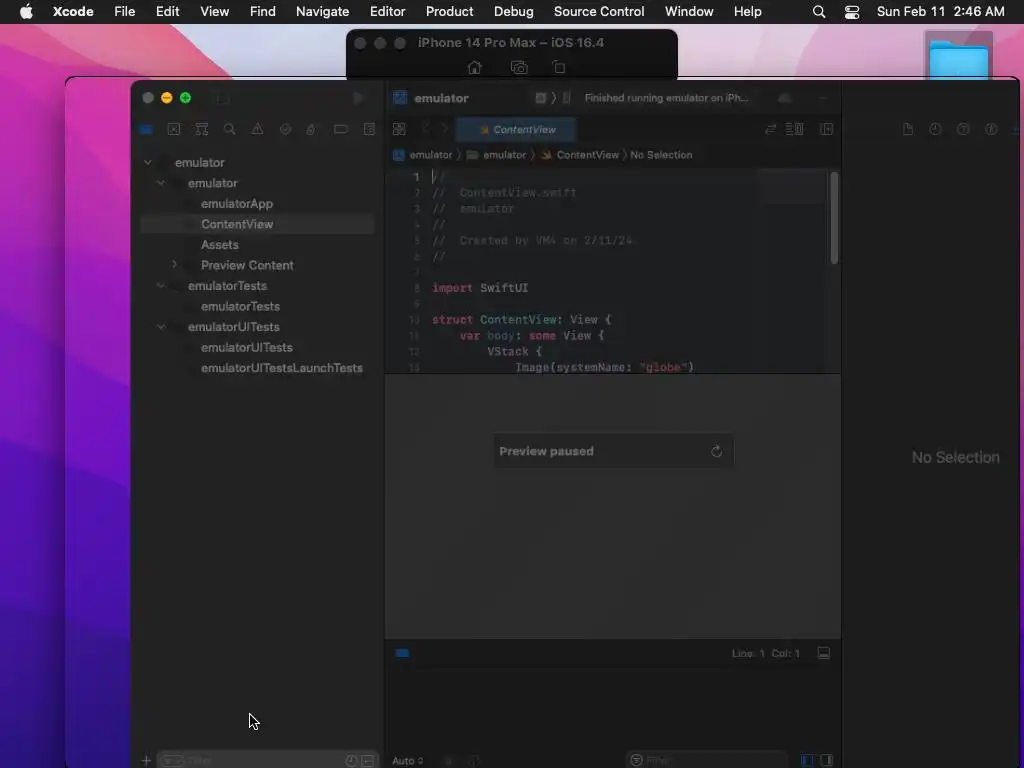Show the File inspector icon
This screenshot has width=1024, height=768.
click(x=908, y=129)
